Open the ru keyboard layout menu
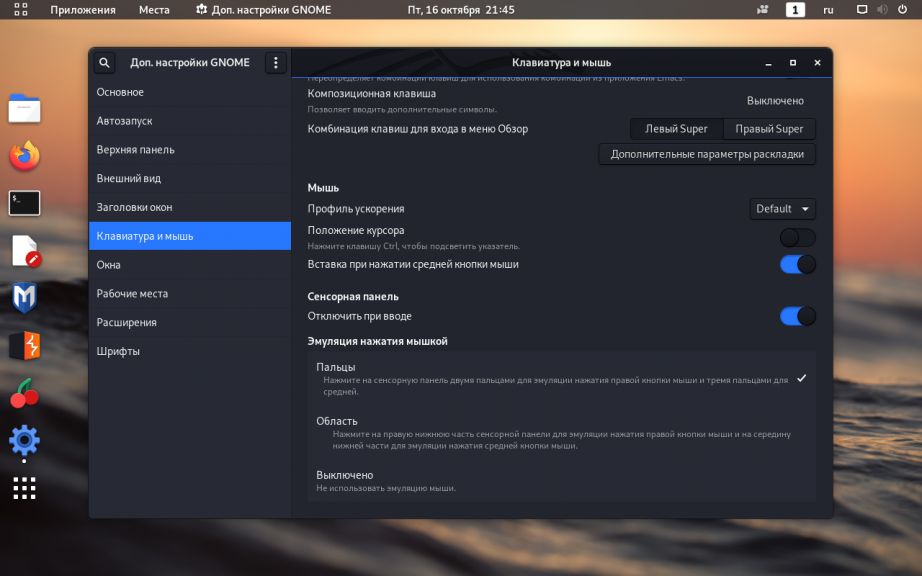 click(x=828, y=9)
